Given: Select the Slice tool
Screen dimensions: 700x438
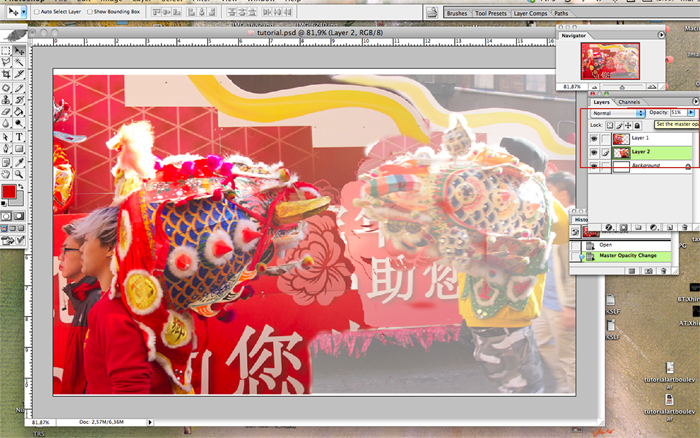Looking at the screenshot, I should point(19,74).
